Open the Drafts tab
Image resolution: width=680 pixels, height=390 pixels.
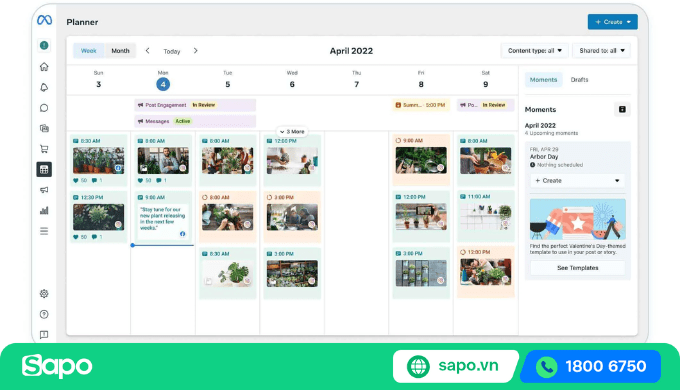coord(579,80)
